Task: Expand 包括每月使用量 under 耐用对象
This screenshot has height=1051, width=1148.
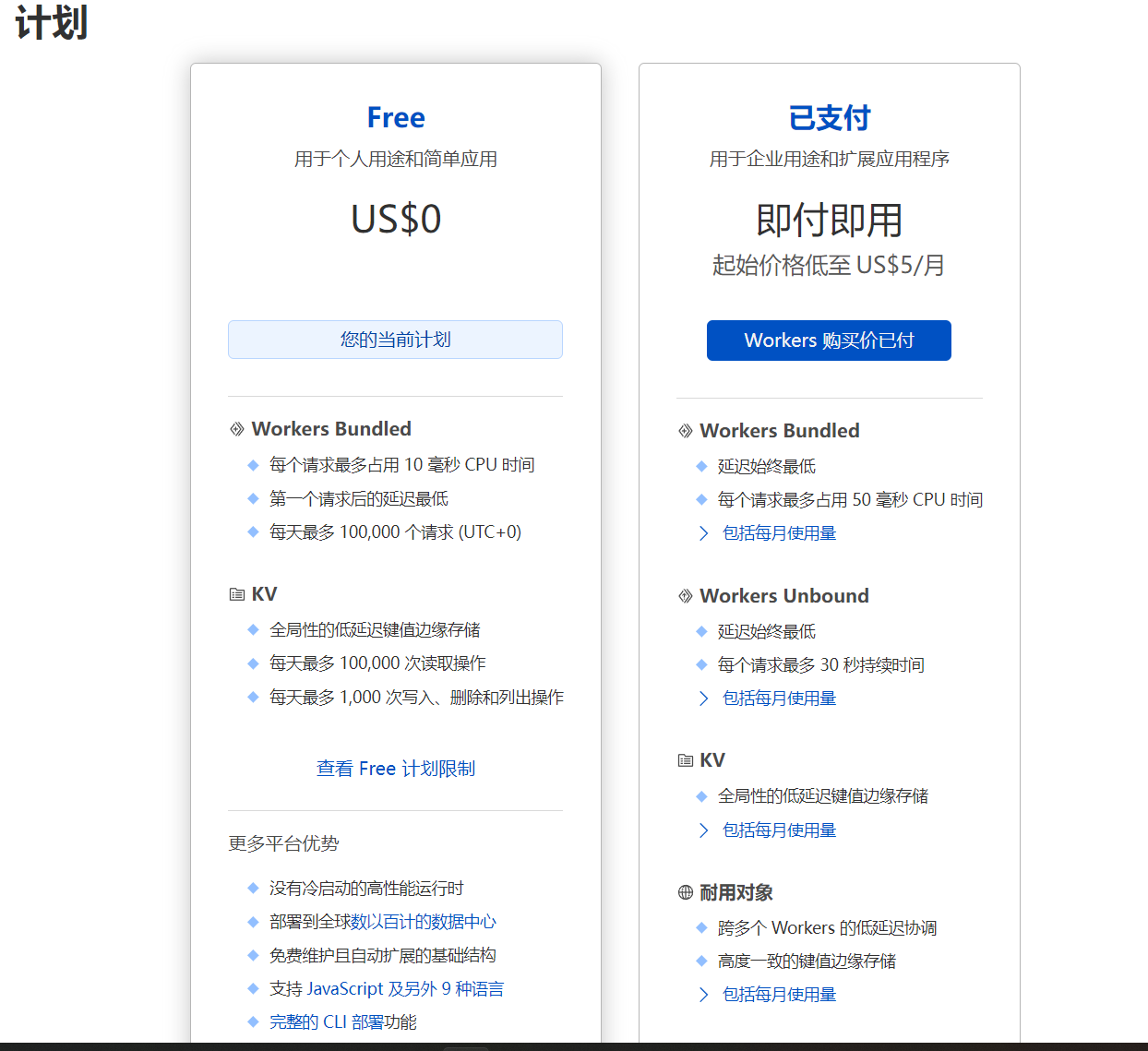Action: coord(779,994)
